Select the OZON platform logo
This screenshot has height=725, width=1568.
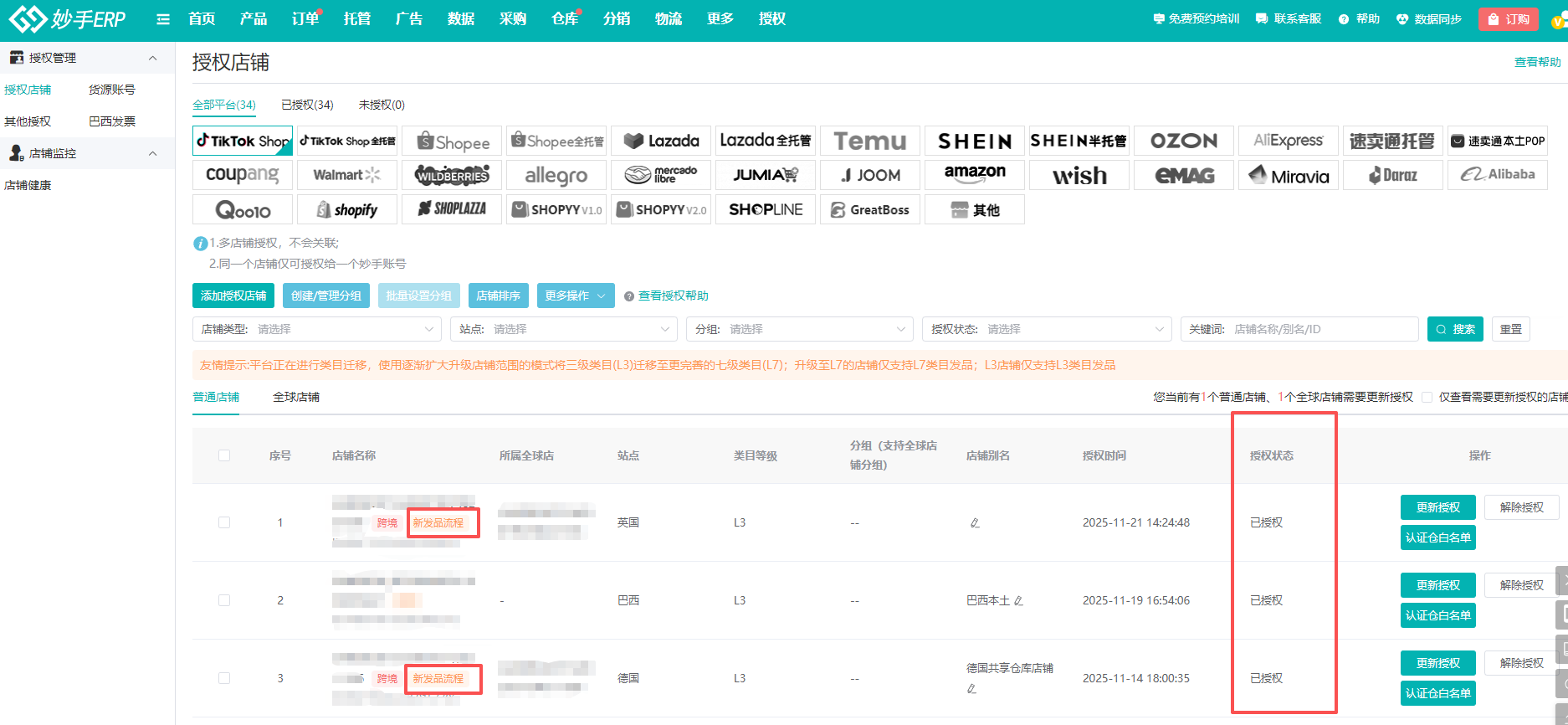point(1183,141)
